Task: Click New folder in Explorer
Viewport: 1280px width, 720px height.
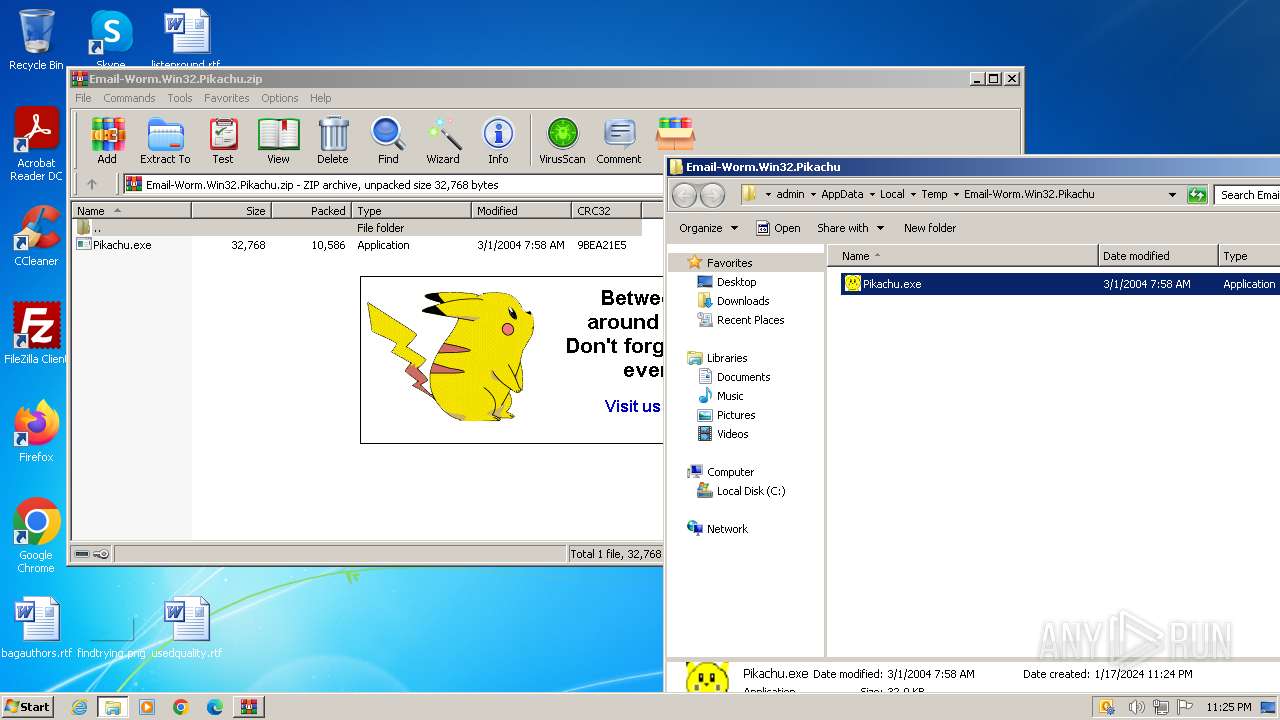Action: click(x=930, y=228)
